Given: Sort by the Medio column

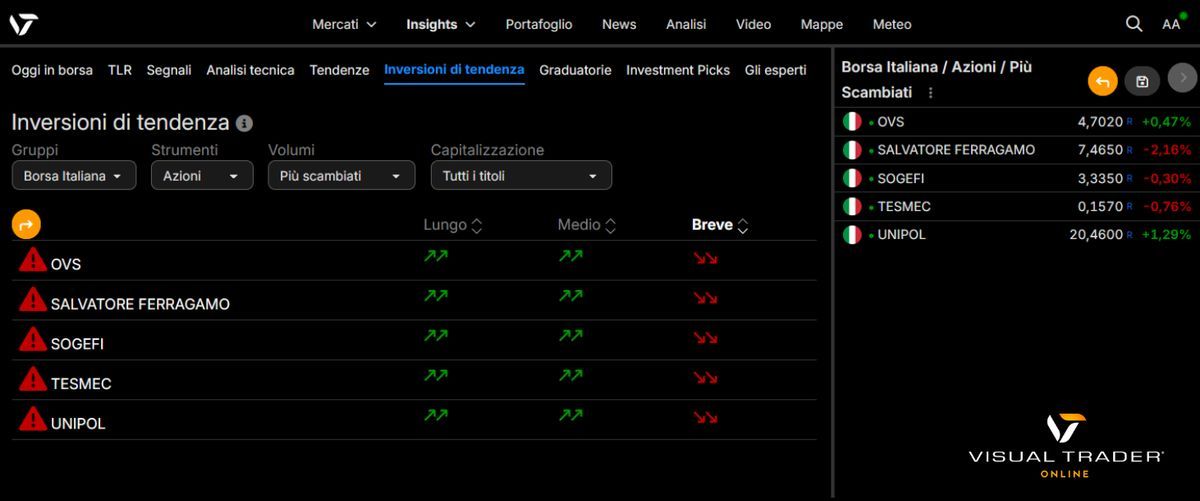Looking at the screenshot, I should [x=587, y=226].
